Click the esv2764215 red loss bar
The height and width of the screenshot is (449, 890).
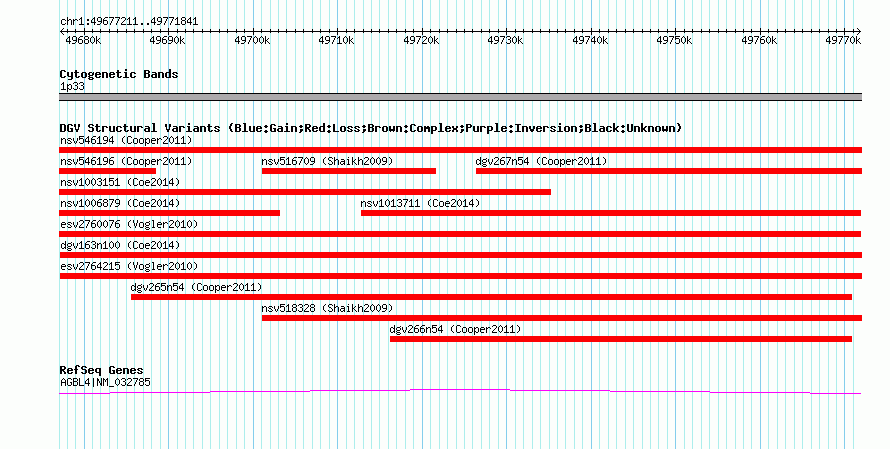point(460,276)
